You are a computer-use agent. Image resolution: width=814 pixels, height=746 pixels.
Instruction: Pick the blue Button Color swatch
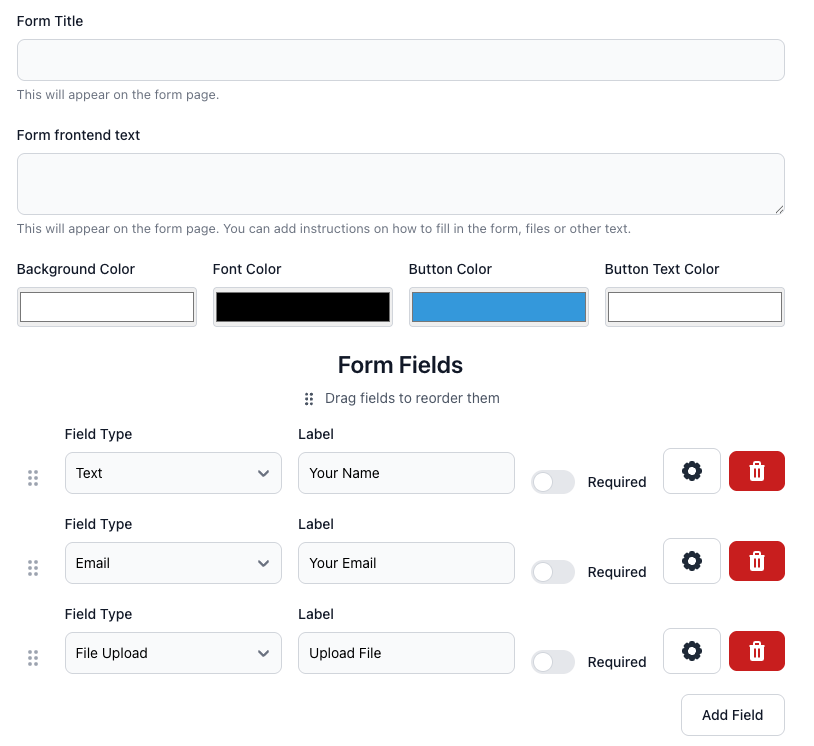[x=499, y=307]
